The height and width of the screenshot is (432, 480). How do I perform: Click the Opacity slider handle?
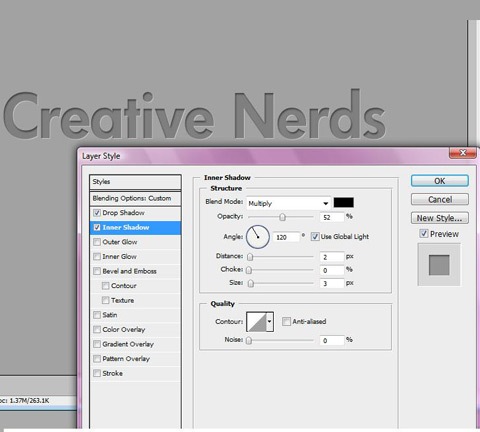click(x=282, y=217)
